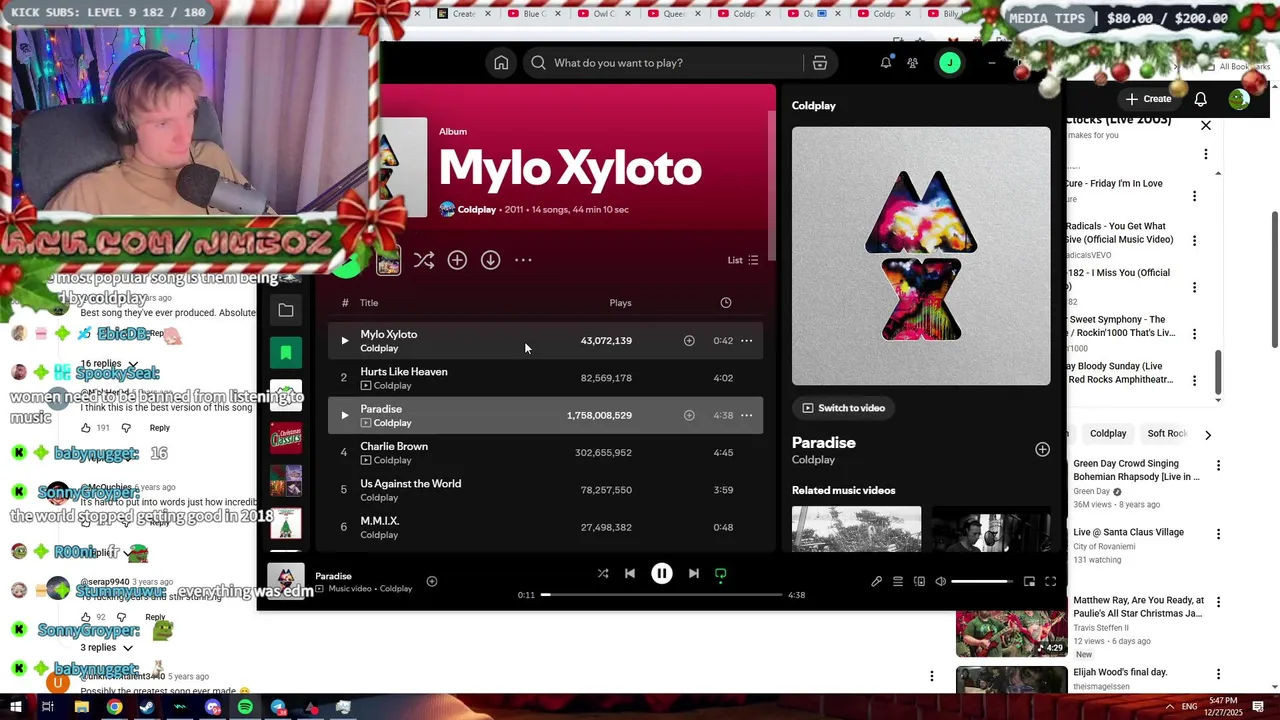Image resolution: width=1280 pixels, height=720 pixels.
Task: Pause the playing song
Action: [x=662, y=574]
